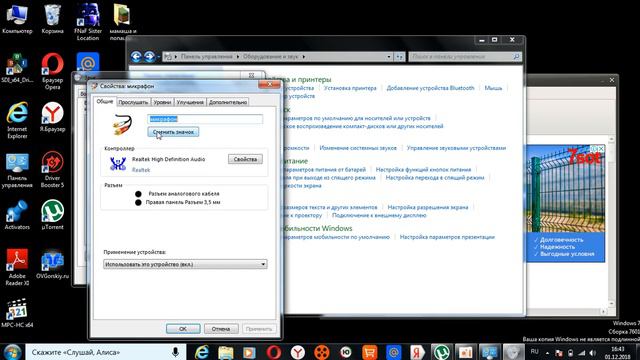Open Компьютер desktop icon
Screen dimensions: 640x360
click(17, 19)
